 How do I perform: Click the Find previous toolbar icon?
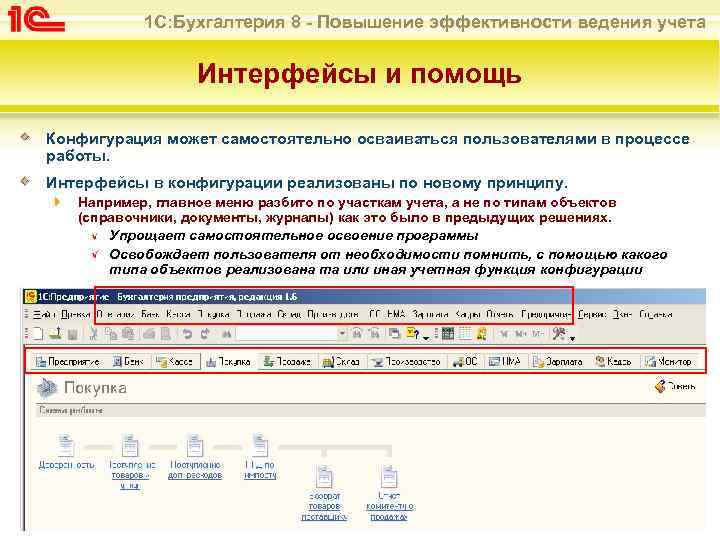[x=374, y=334]
